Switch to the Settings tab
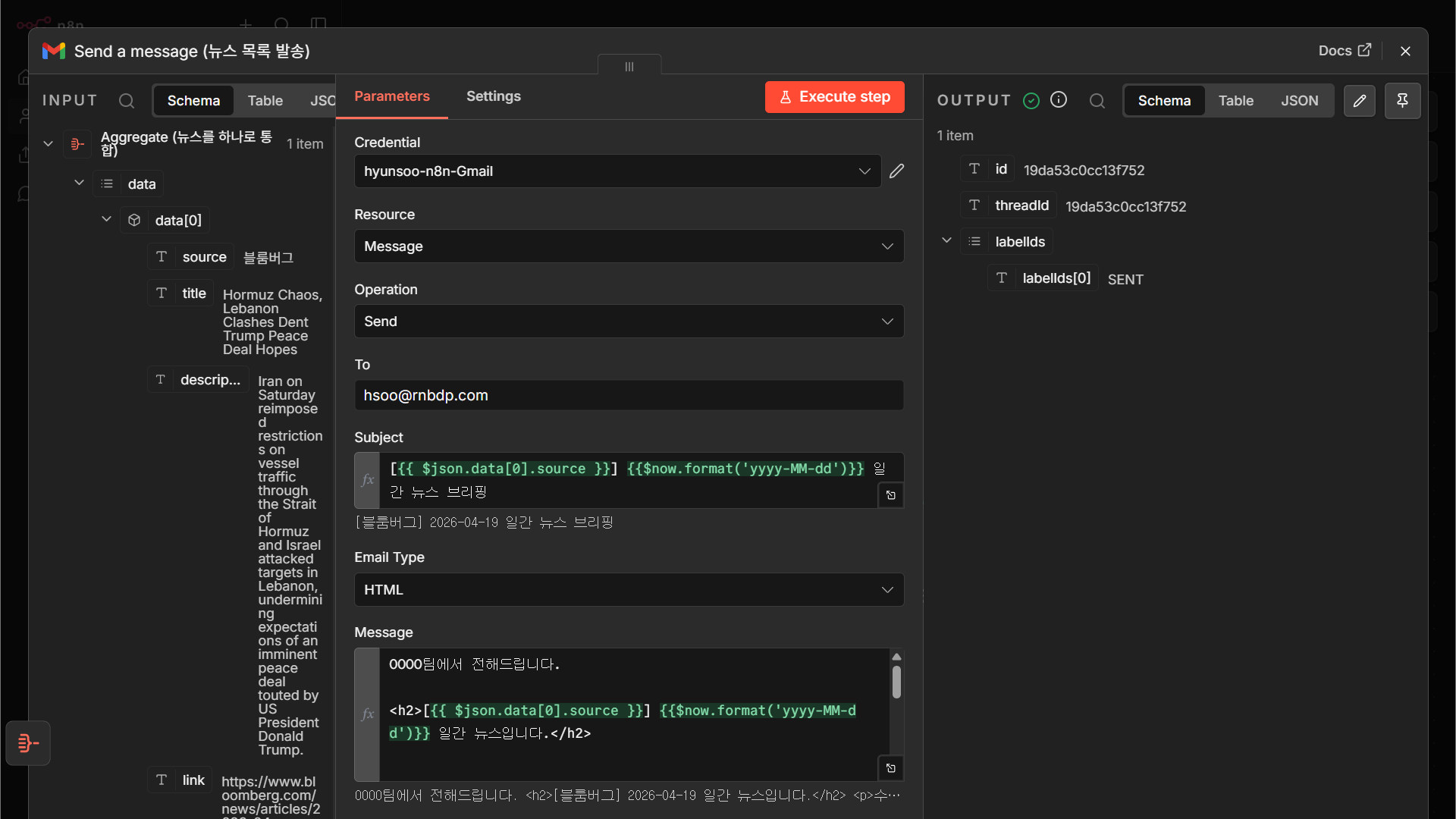The image size is (1456, 819). tap(494, 96)
